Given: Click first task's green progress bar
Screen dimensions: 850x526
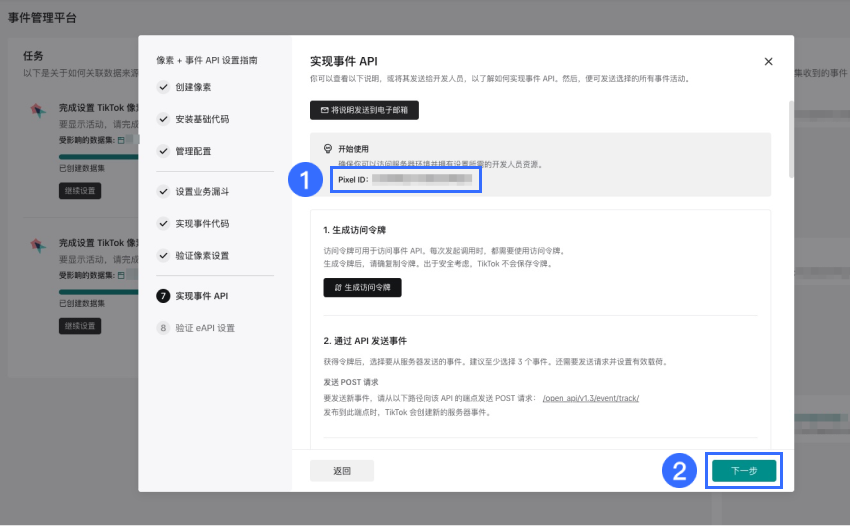Looking at the screenshot, I should 98,157.
